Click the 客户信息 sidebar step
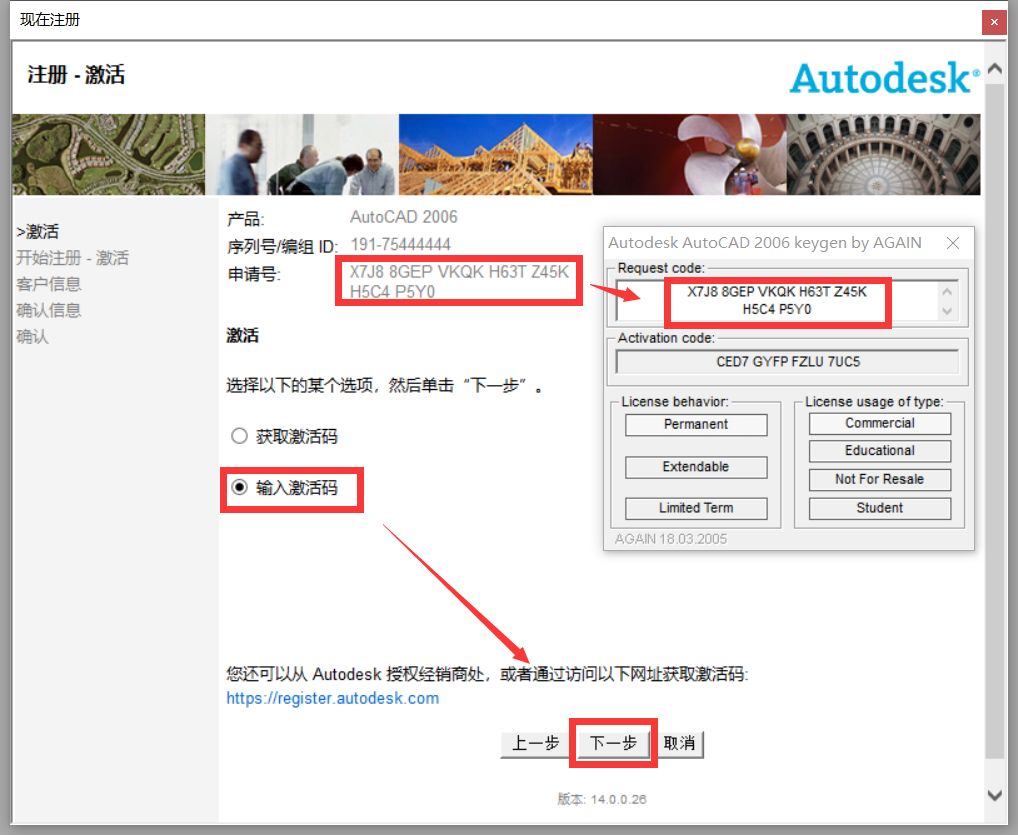The width and height of the screenshot is (1018, 835). (49, 284)
